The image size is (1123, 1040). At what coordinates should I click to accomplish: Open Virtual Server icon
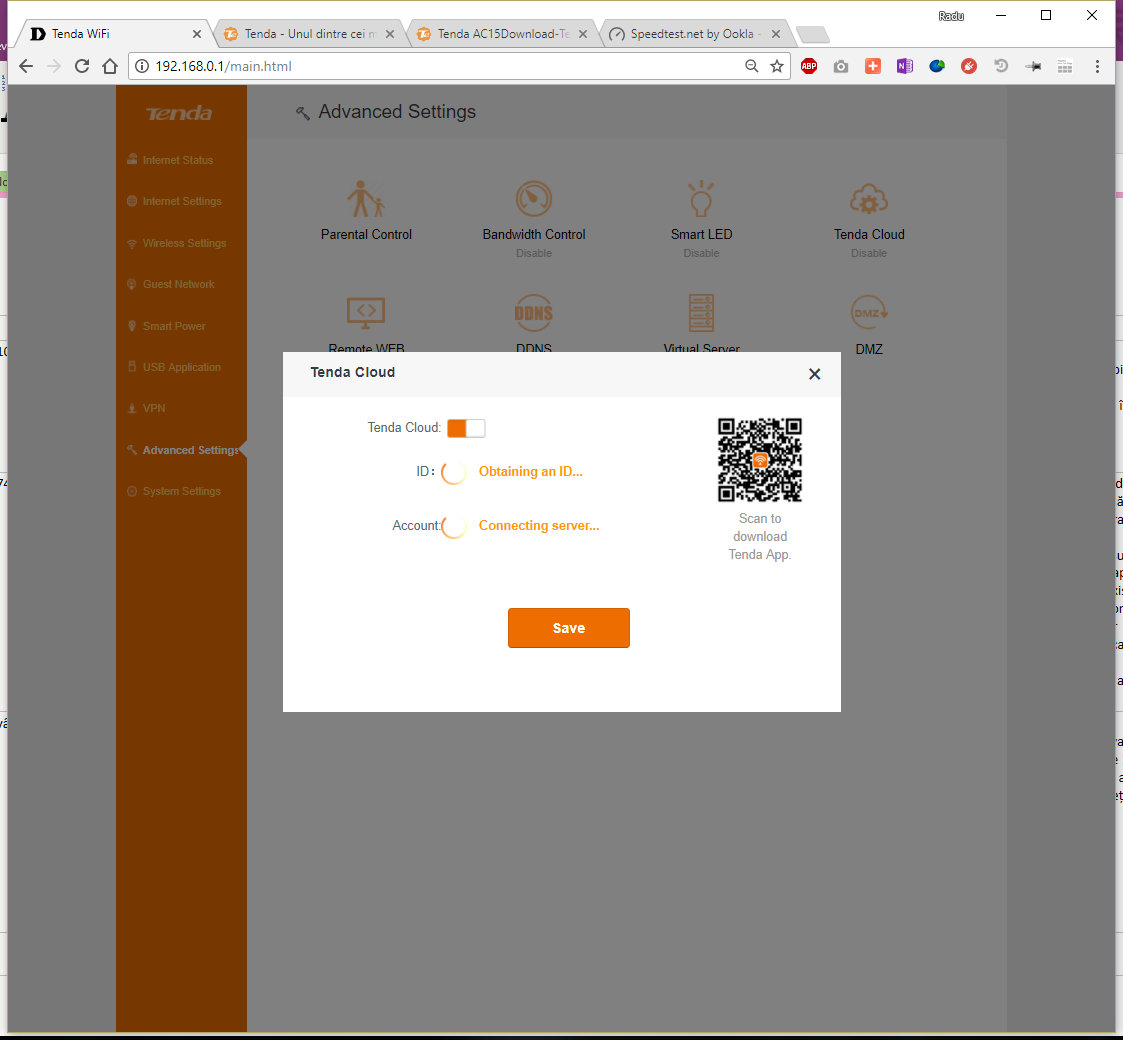pyautogui.click(x=701, y=313)
